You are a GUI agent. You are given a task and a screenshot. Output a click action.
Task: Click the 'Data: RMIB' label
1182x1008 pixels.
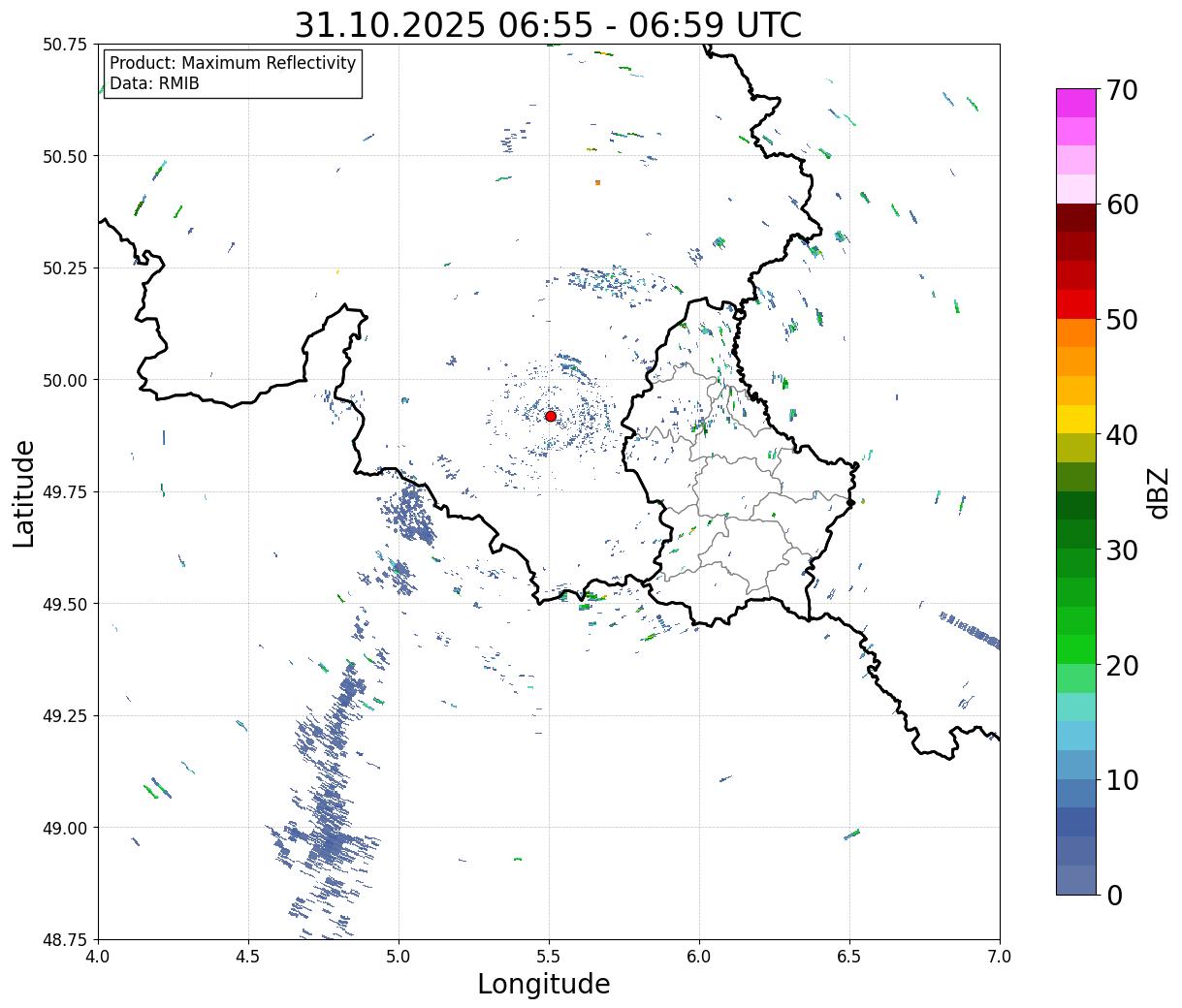[154, 83]
